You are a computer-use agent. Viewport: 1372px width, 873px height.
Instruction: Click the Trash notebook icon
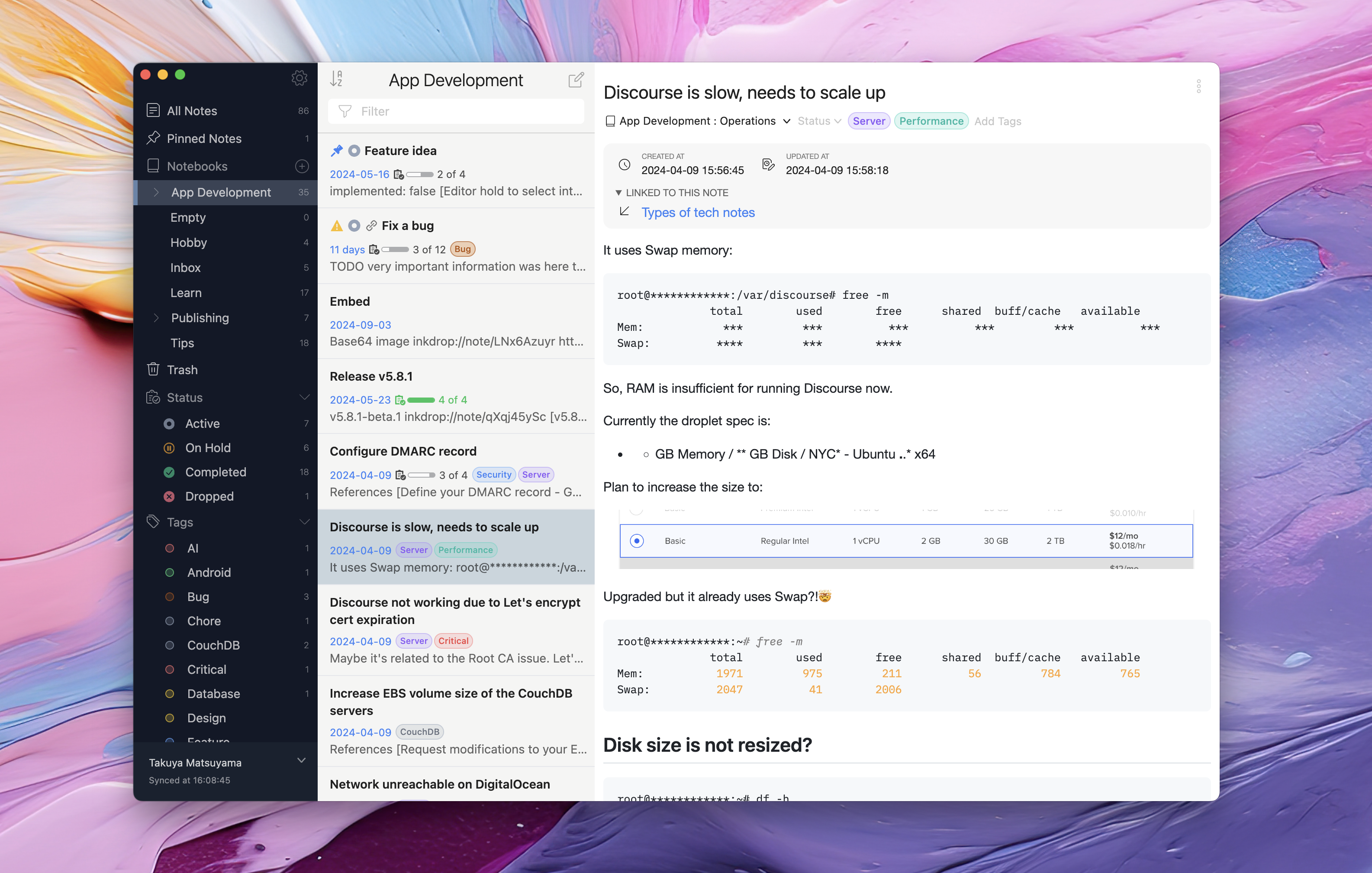(x=154, y=369)
